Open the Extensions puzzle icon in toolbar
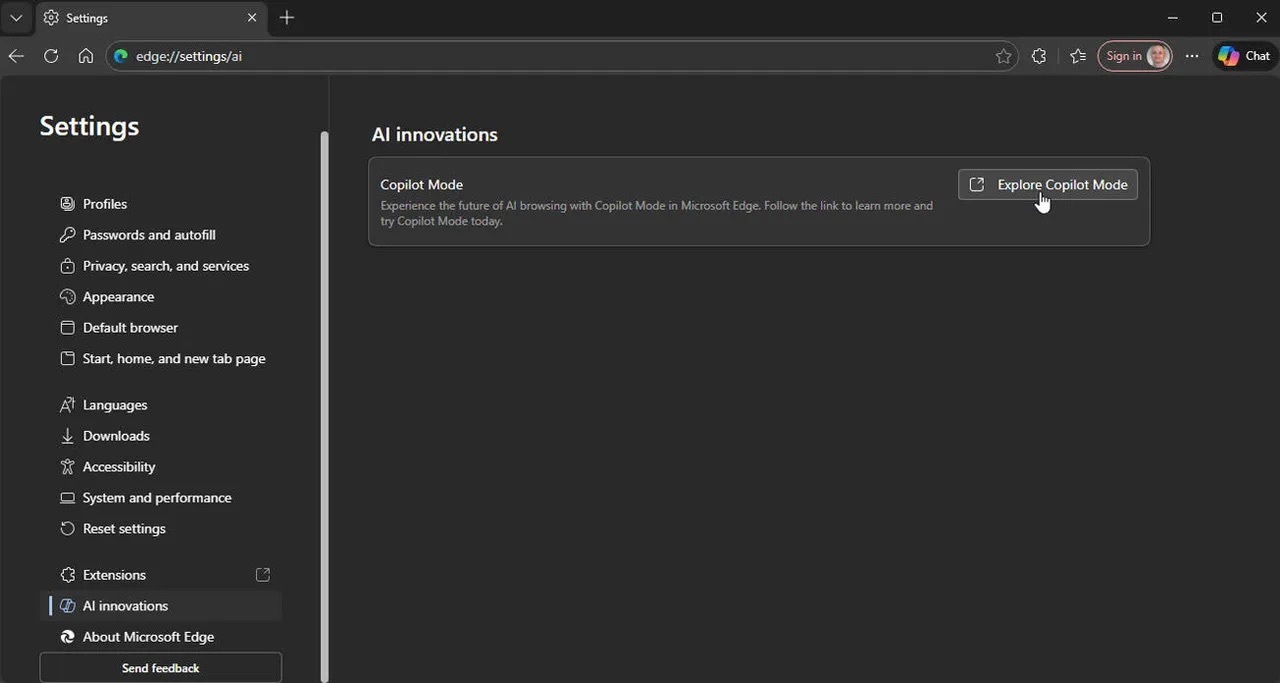This screenshot has height=683, width=1280. click(x=1039, y=56)
